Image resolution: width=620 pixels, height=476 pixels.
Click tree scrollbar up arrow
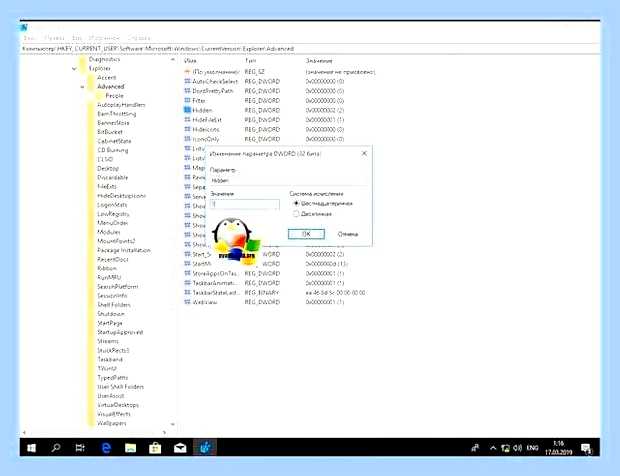(173, 60)
